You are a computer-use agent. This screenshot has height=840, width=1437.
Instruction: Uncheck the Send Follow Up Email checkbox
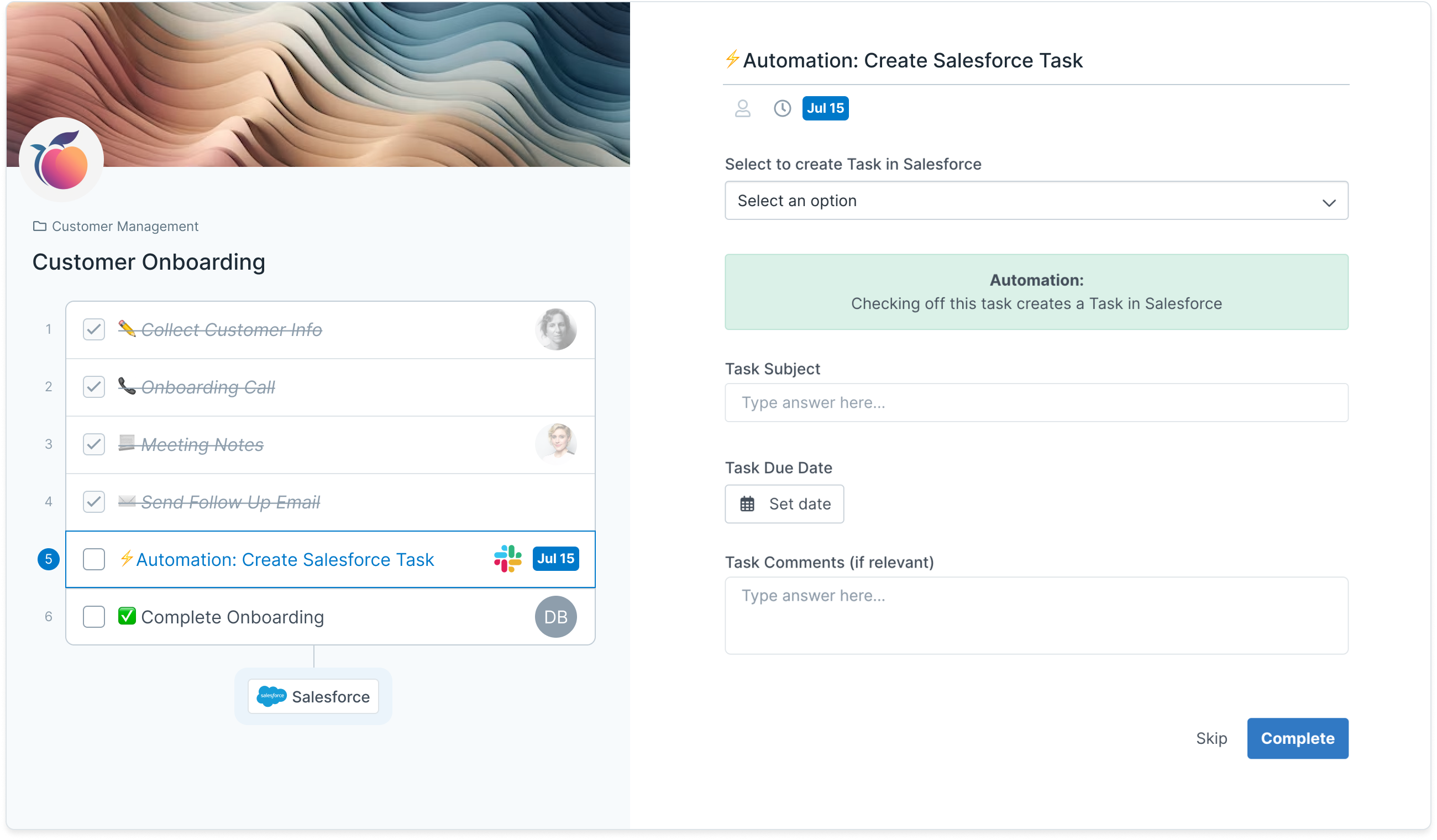click(94, 502)
